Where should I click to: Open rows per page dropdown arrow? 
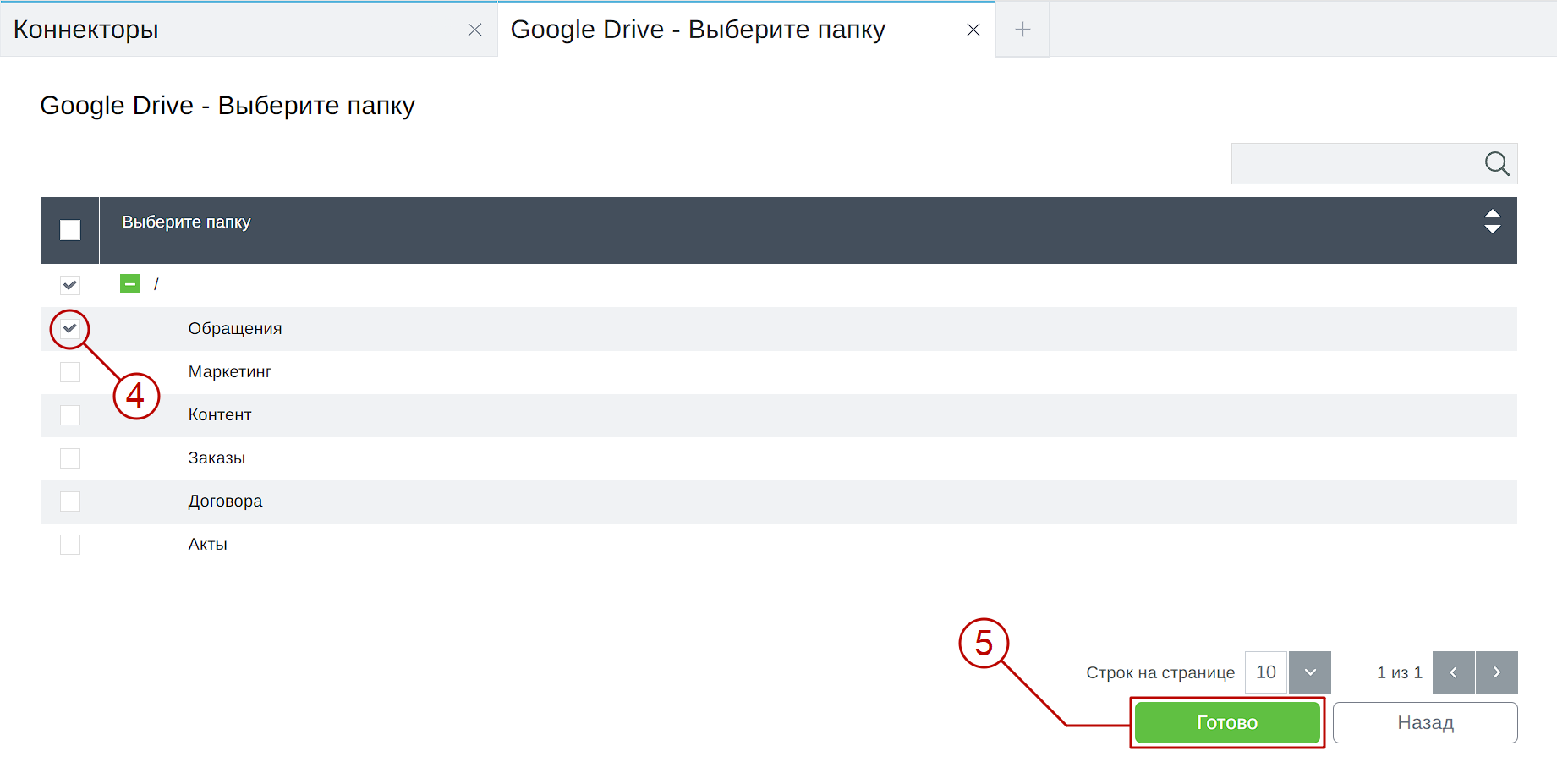1309,672
